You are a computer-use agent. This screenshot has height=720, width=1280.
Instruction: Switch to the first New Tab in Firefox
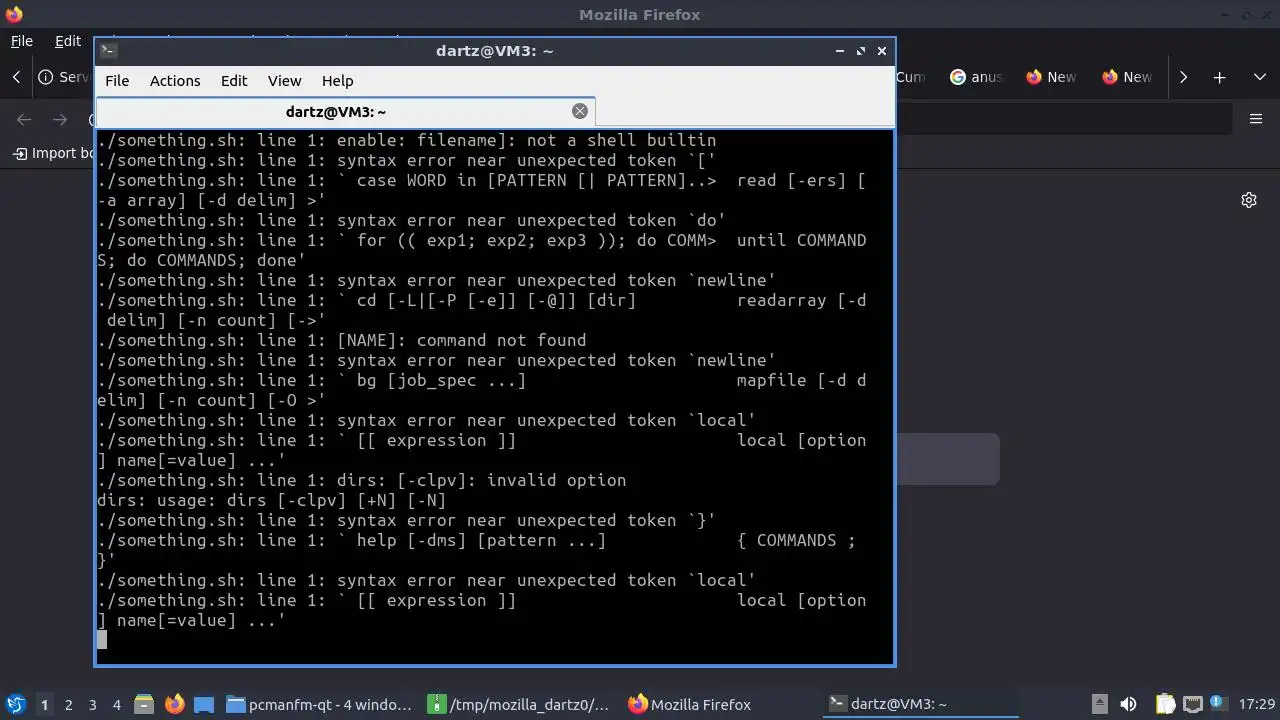pos(1051,77)
